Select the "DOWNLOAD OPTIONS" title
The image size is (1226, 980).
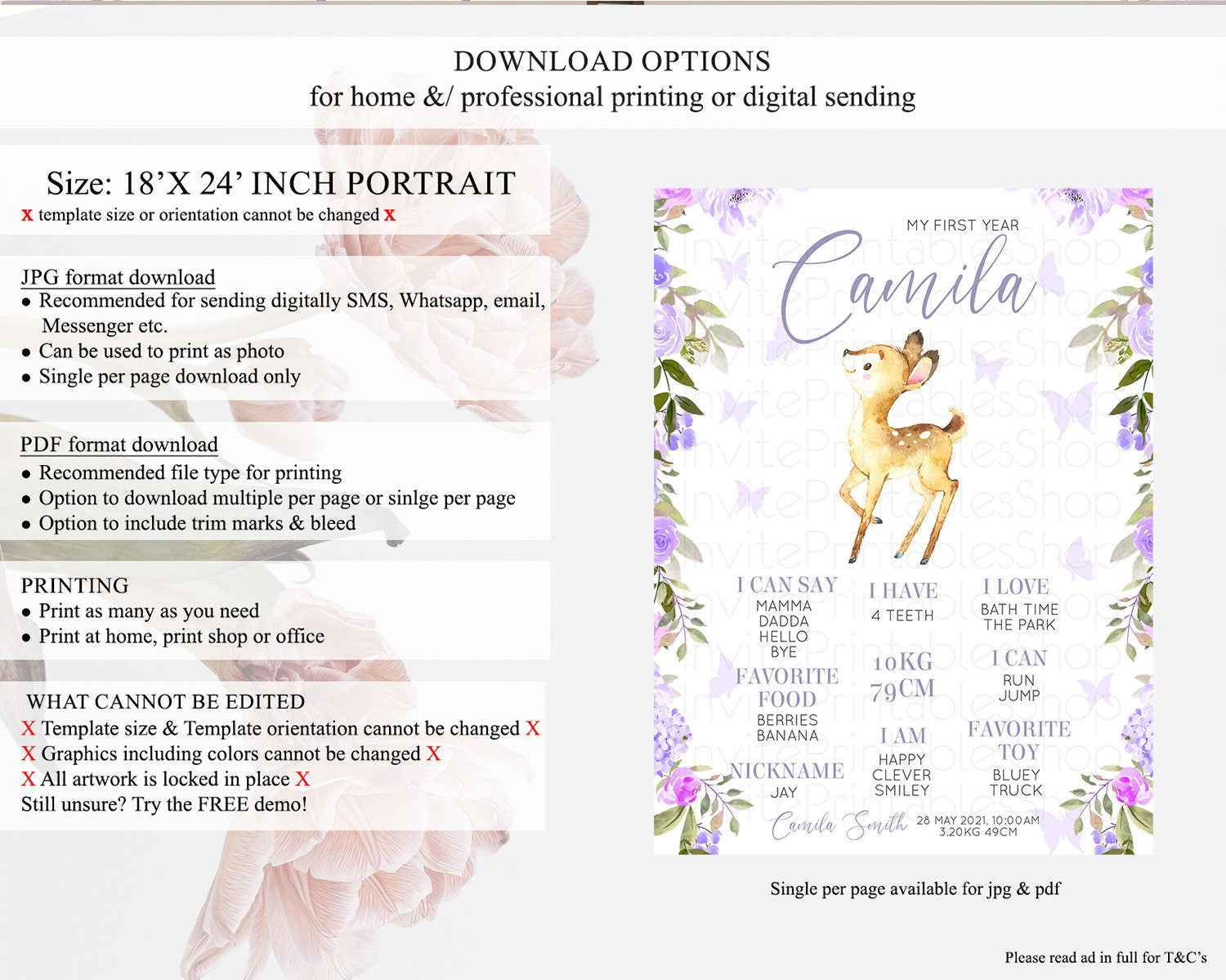click(x=612, y=61)
